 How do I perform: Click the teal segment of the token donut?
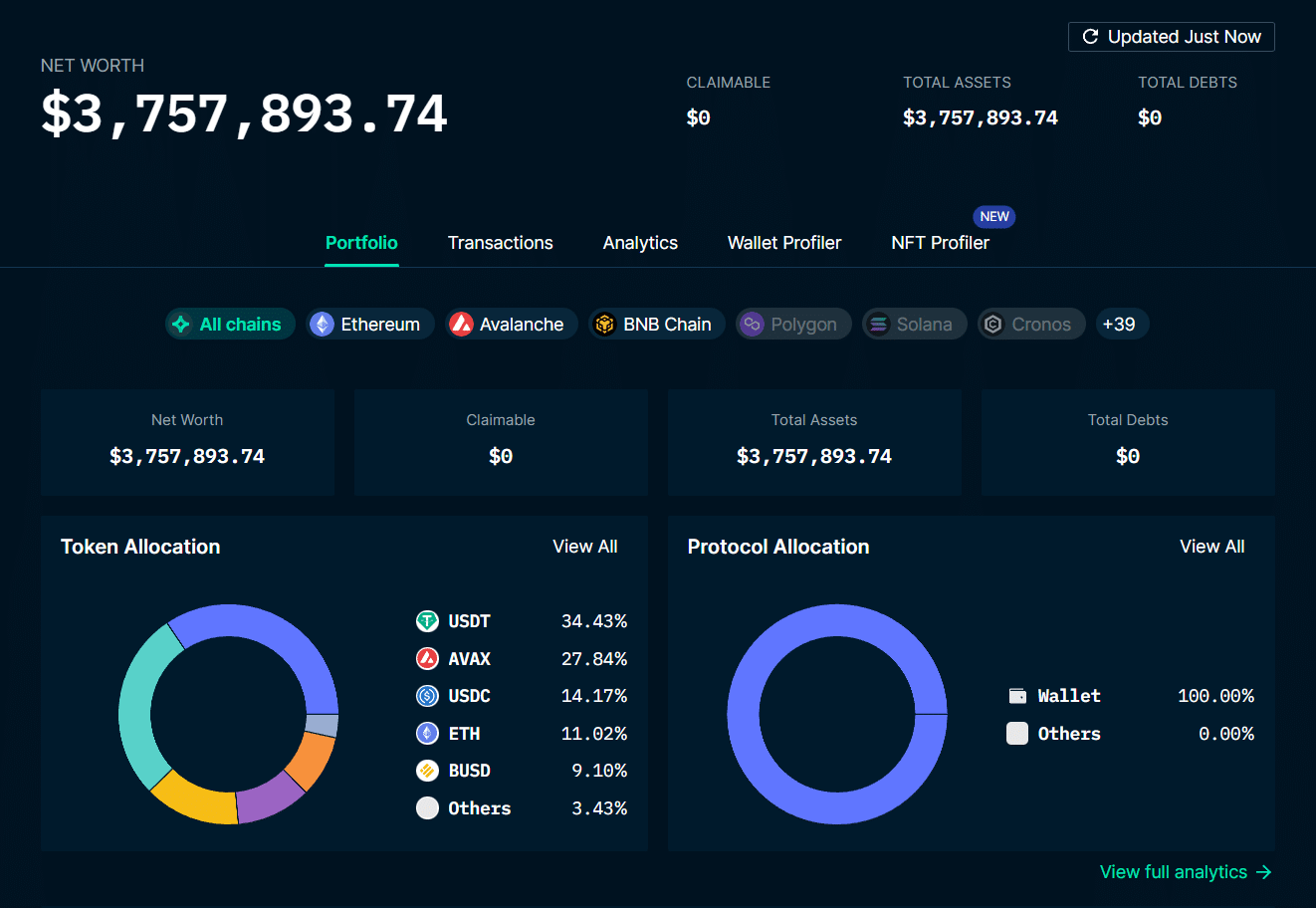pos(137,707)
